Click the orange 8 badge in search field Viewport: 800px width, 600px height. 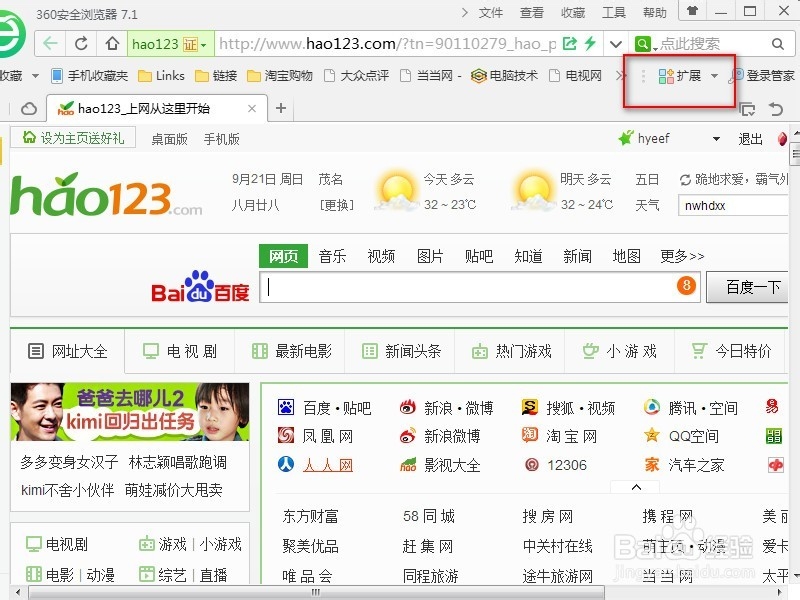[686, 285]
